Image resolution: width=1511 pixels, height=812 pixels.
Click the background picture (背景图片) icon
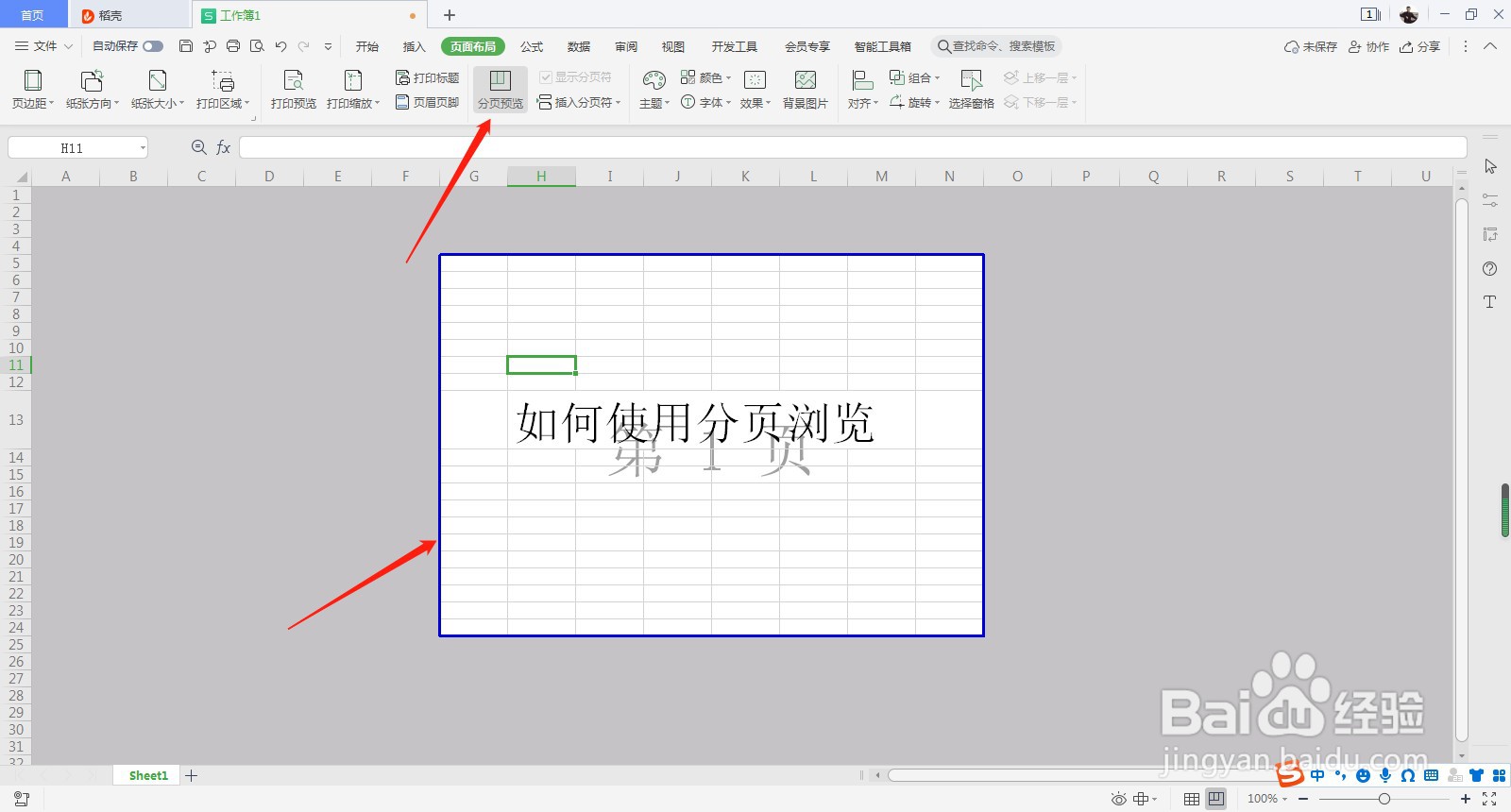tap(806, 81)
